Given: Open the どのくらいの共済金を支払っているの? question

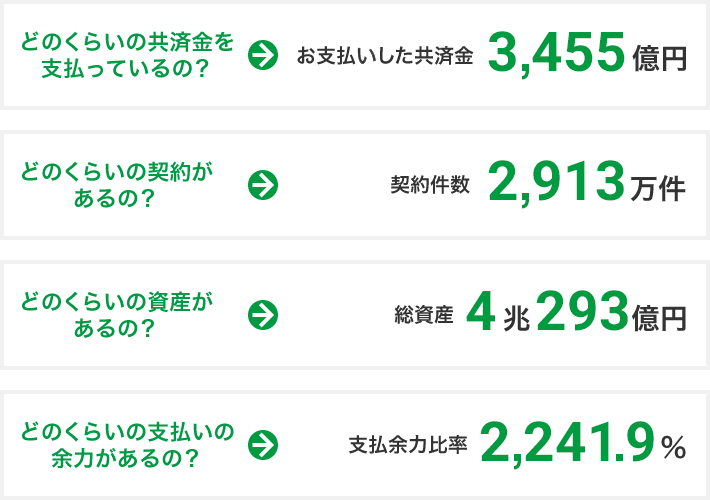Looking at the screenshot, I should point(125,56).
